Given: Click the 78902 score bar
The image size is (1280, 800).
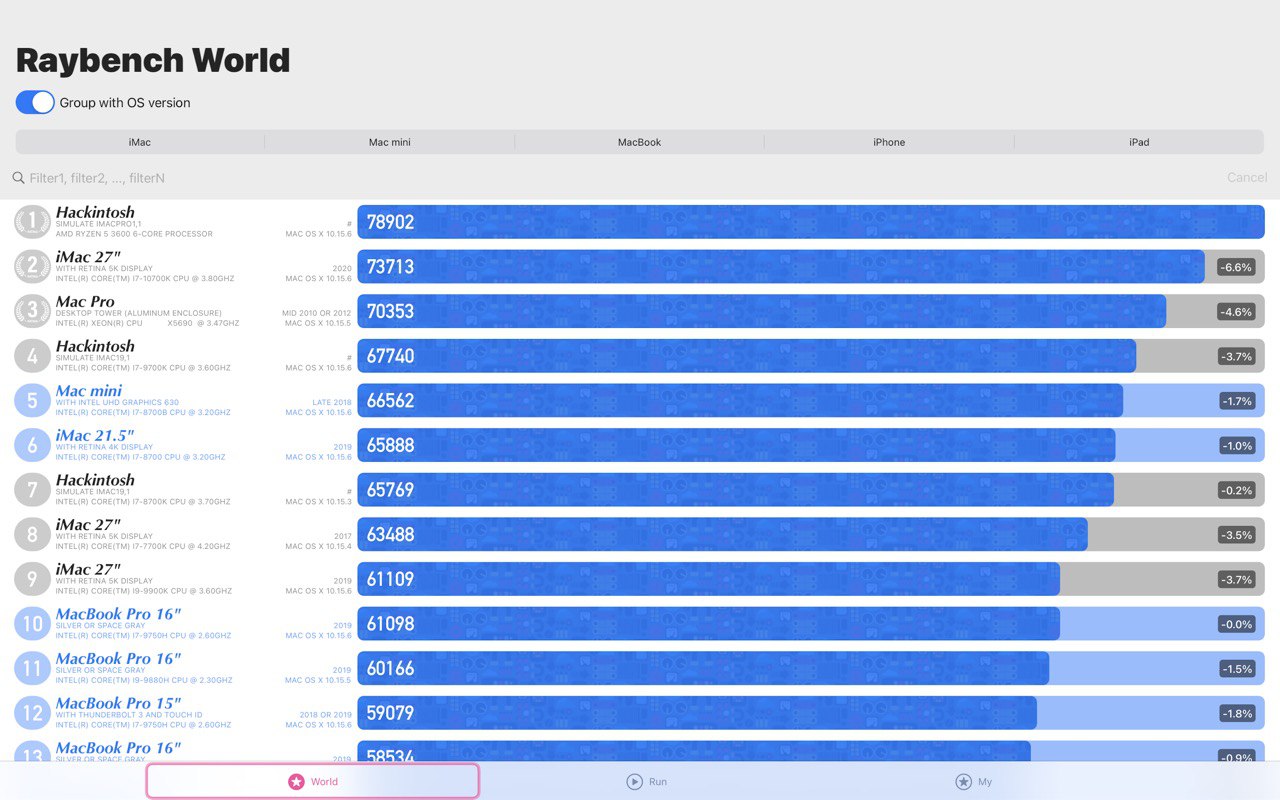Looking at the screenshot, I should click(811, 222).
